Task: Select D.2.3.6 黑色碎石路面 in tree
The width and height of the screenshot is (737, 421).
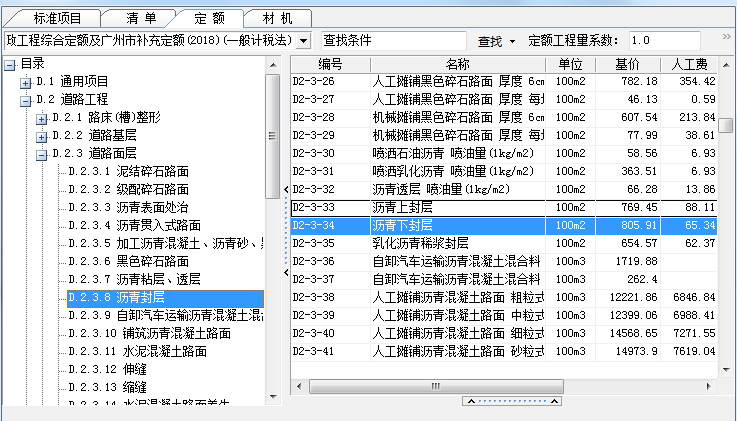Action: point(128,261)
